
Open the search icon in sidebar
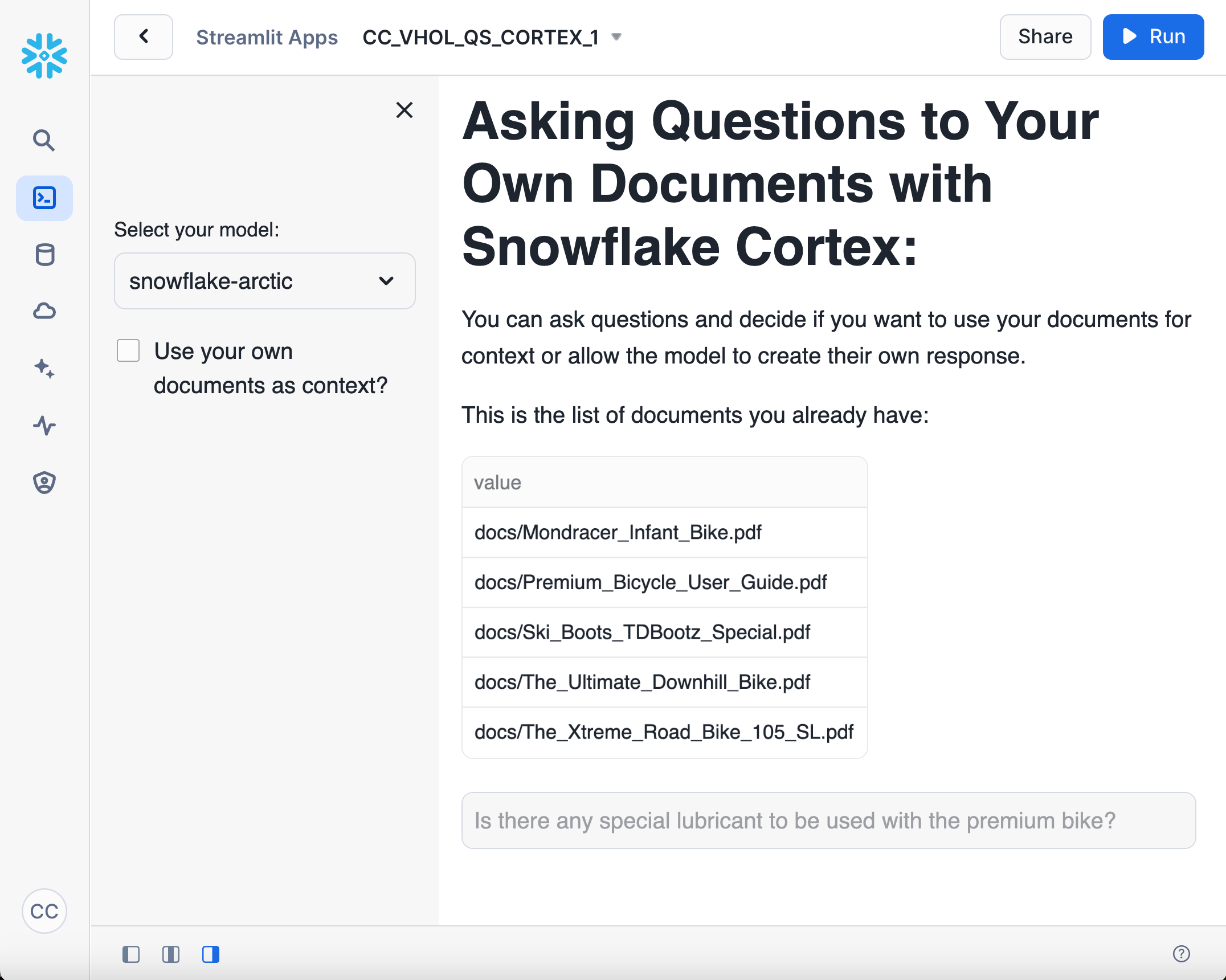click(x=44, y=140)
